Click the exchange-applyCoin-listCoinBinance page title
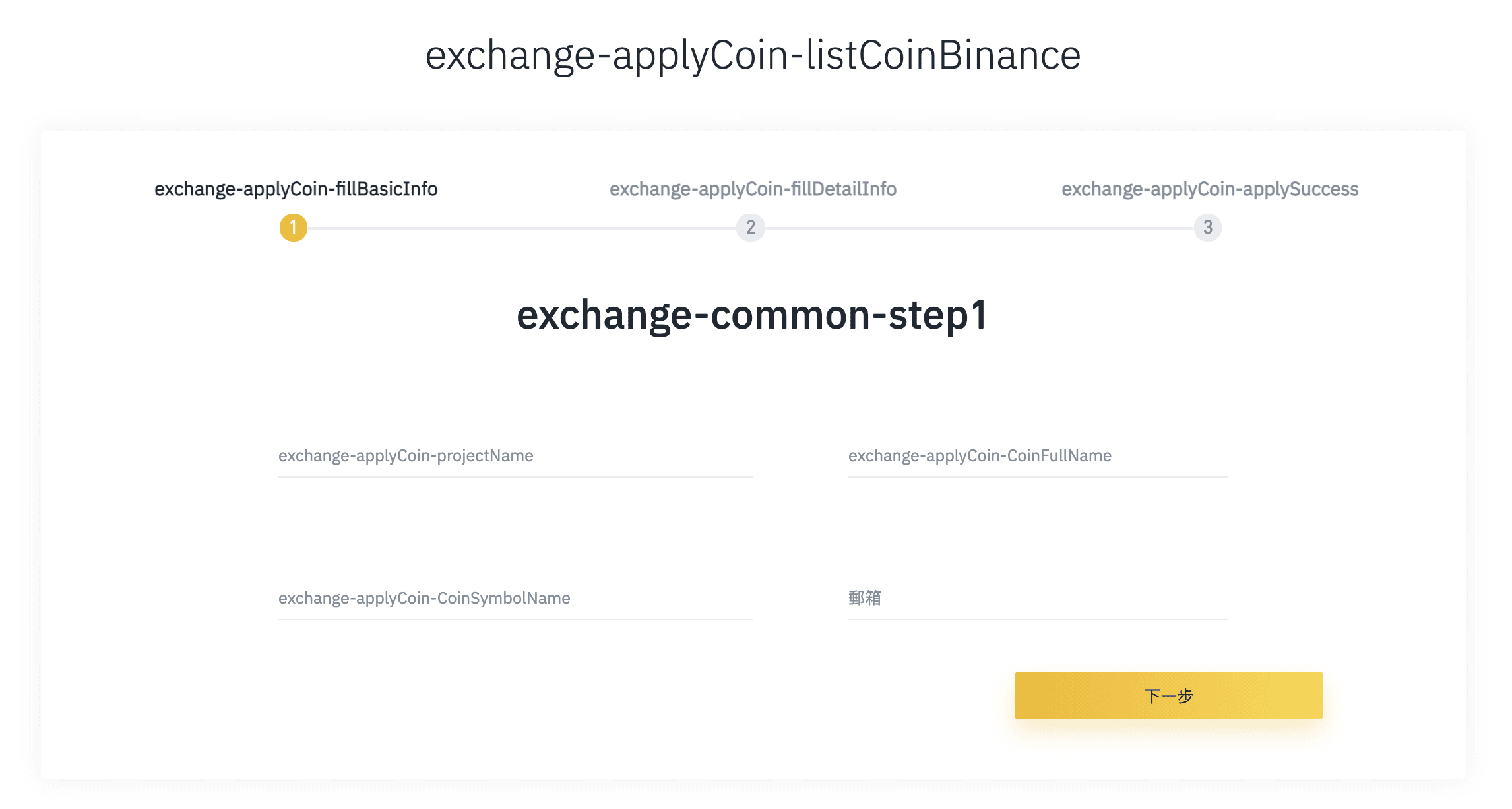Viewport: 1512px width, 809px height. tap(753, 55)
